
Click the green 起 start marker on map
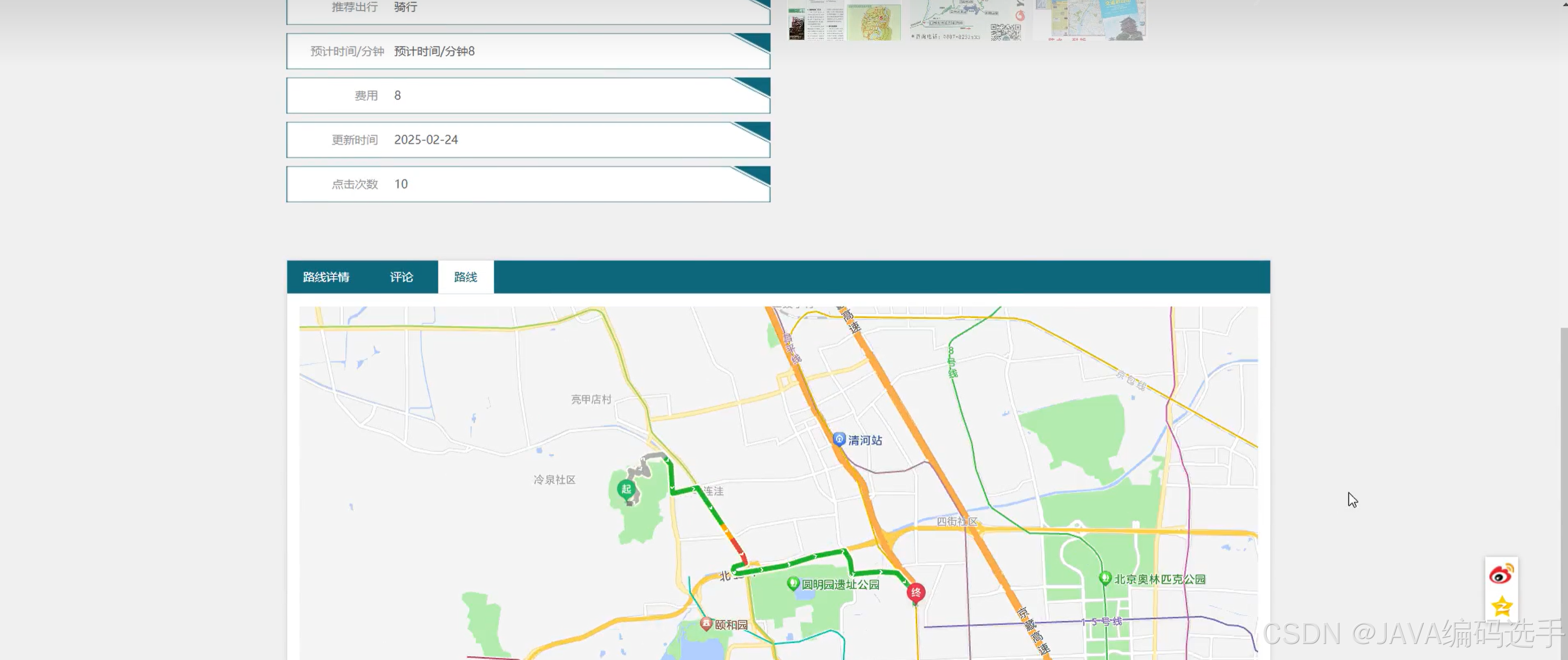pyautogui.click(x=626, y=489)
